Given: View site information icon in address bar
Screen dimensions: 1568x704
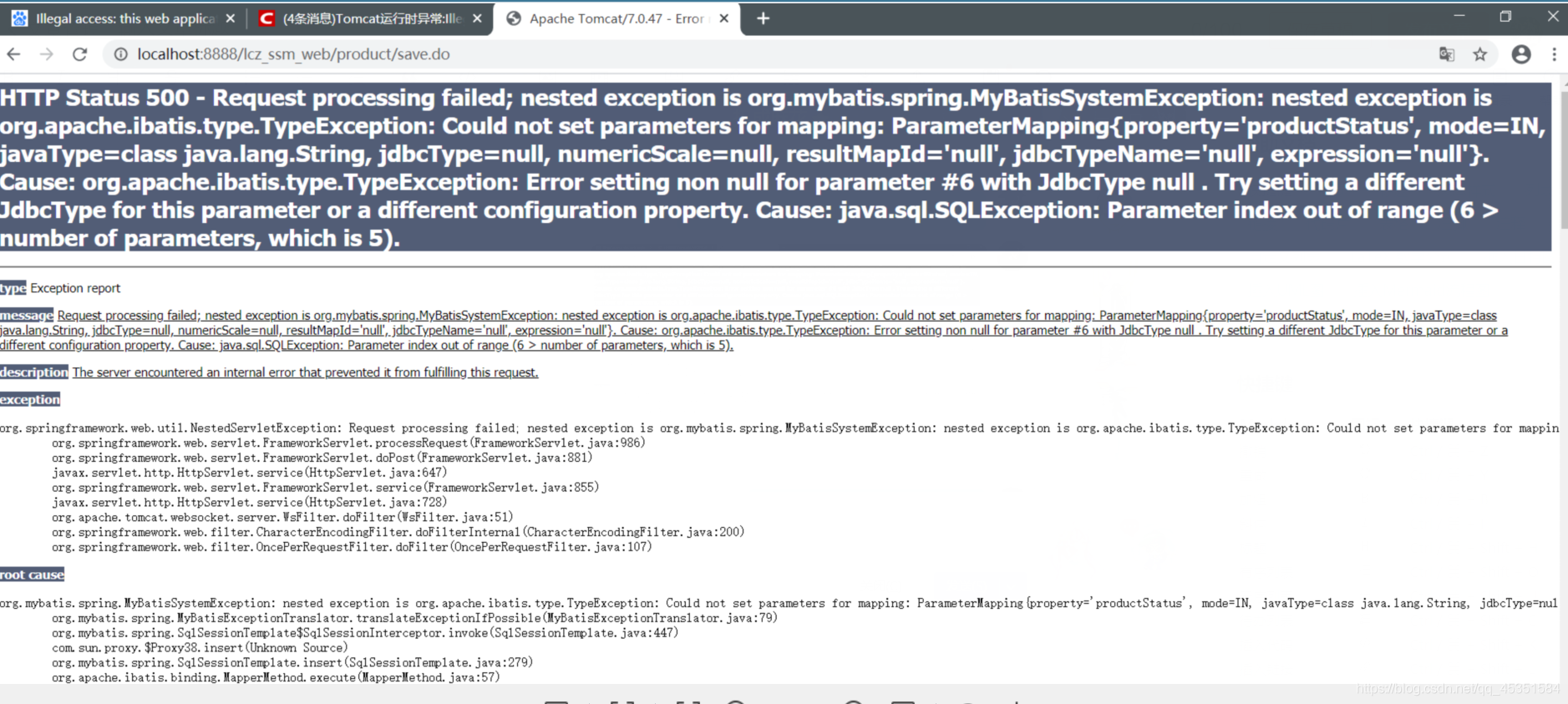Looking at the screenshot, I should pyautogui.click(x=121, y=54).
